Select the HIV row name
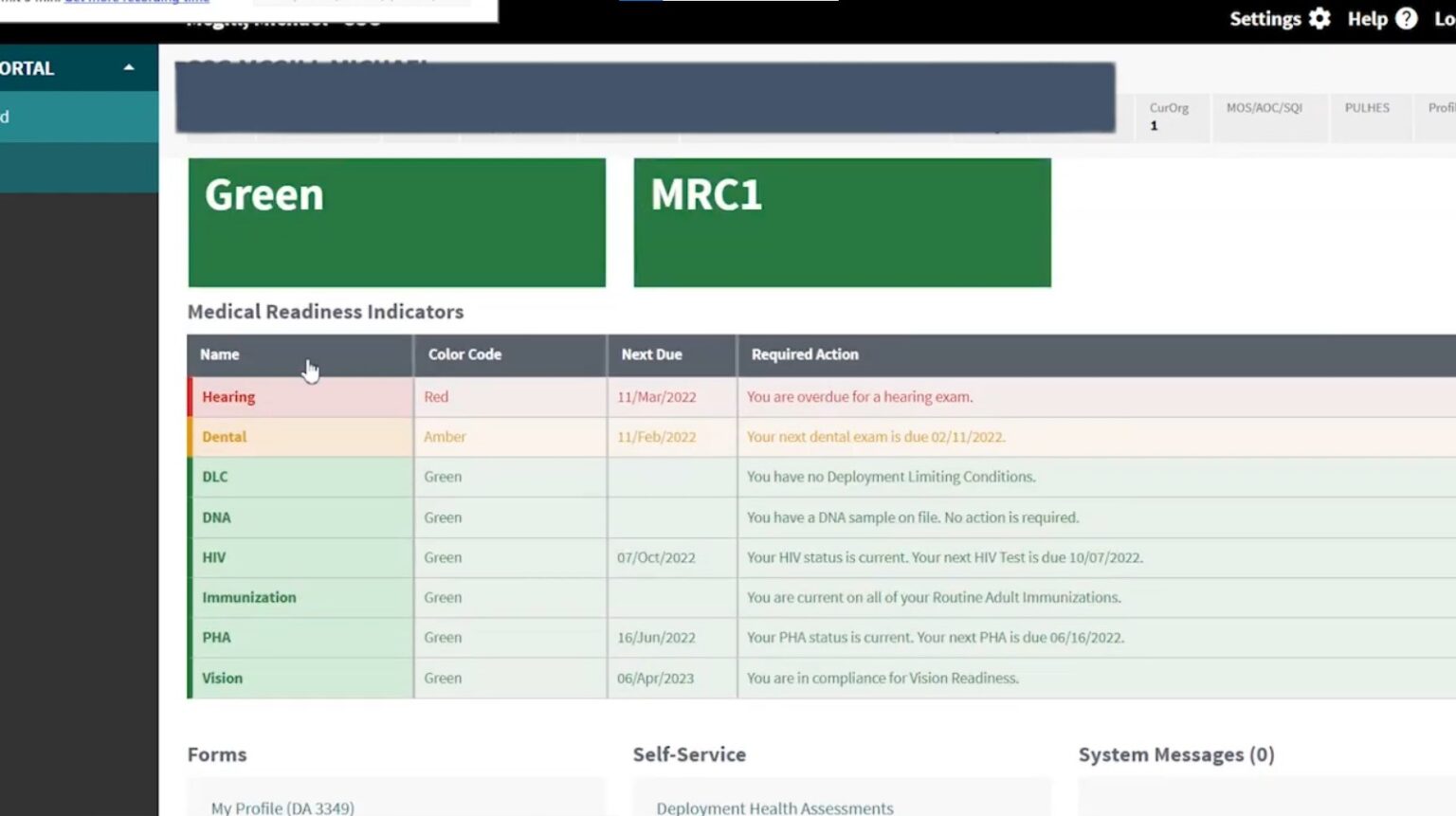Screen dimensions: 1456x816 [x=214, y=557]
